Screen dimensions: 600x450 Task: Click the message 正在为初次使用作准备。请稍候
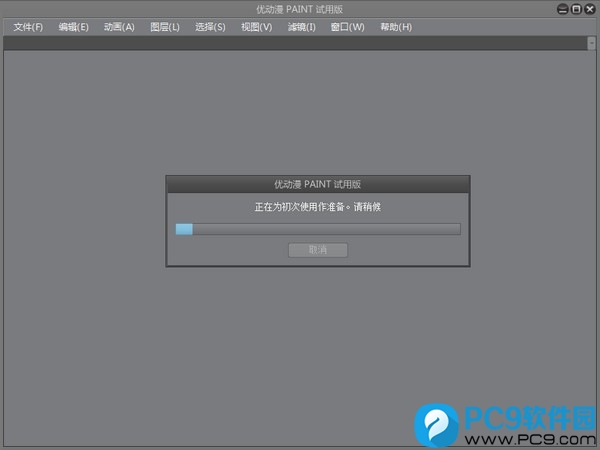pos(318,207)
